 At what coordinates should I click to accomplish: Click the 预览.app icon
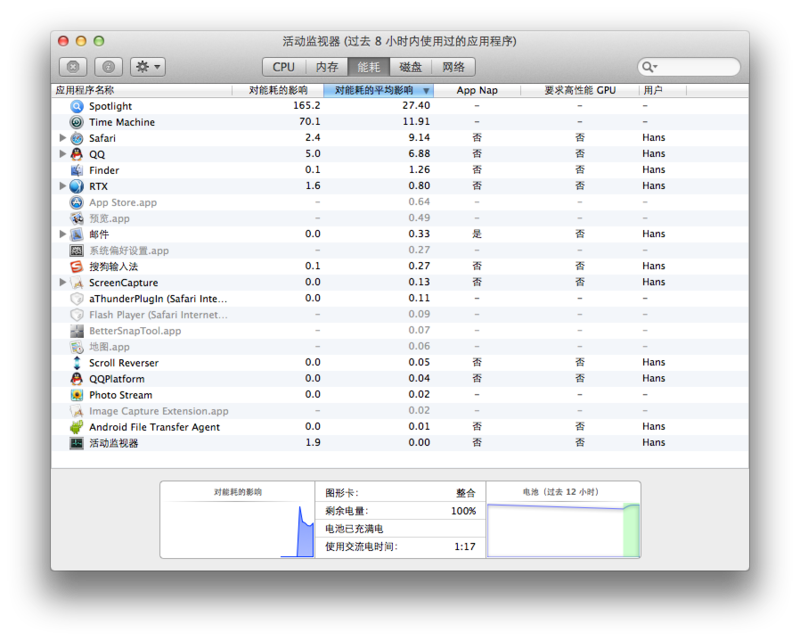(x=77, y=218)
